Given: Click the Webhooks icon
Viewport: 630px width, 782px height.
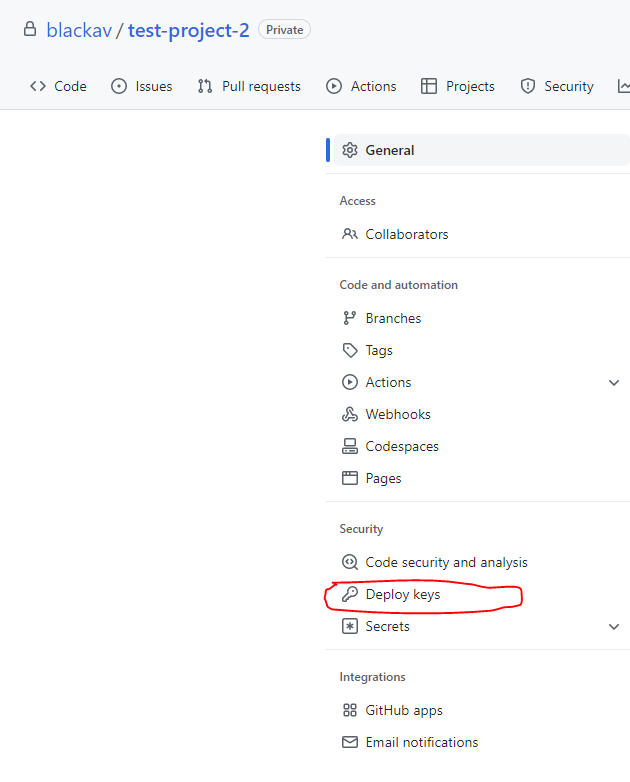Looking at the screenshot, I should (350, 414).
